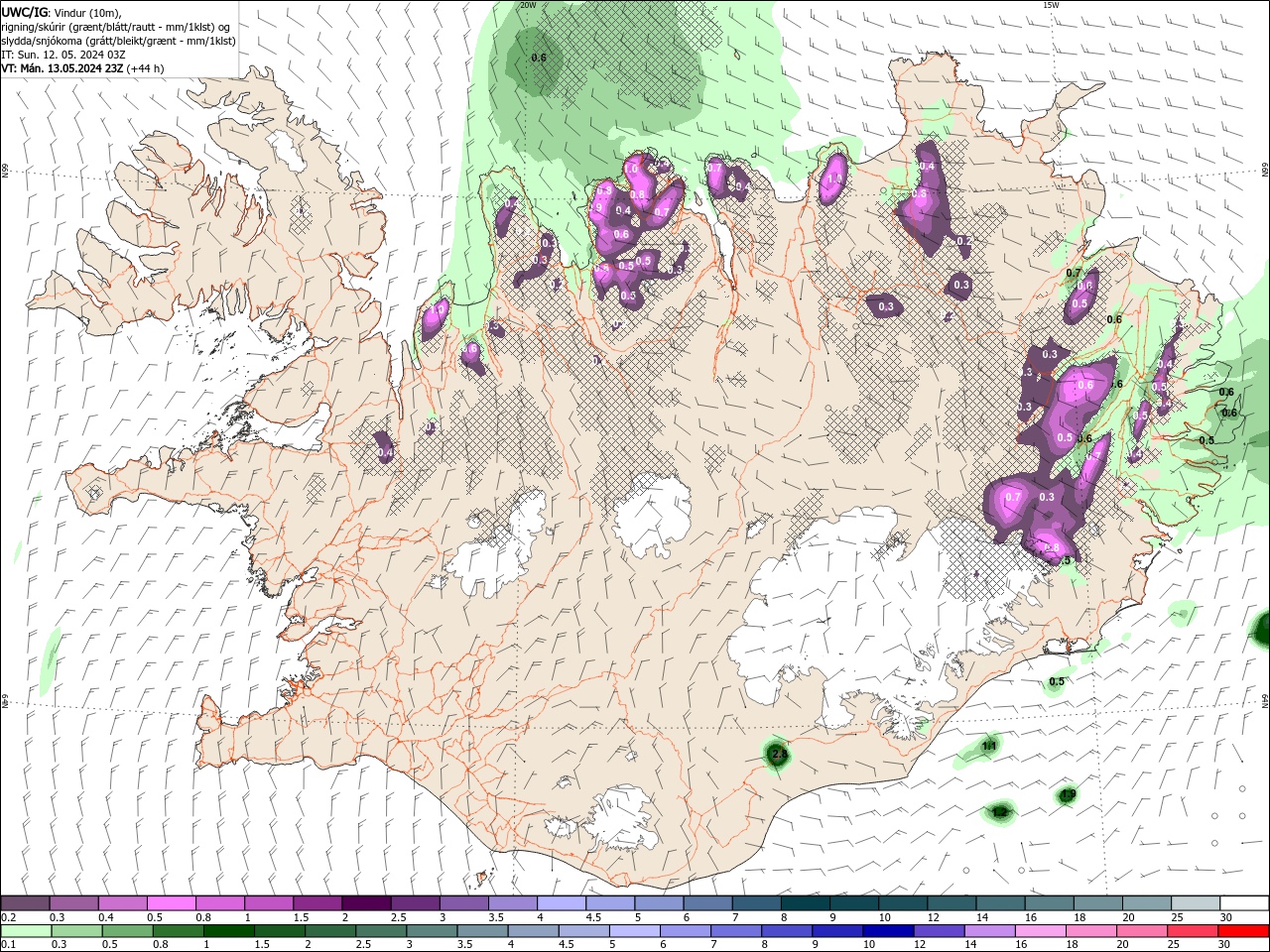Click the '1.1' rain value offshore southeast
The image size is (1270, 952).
click(988, 746)
